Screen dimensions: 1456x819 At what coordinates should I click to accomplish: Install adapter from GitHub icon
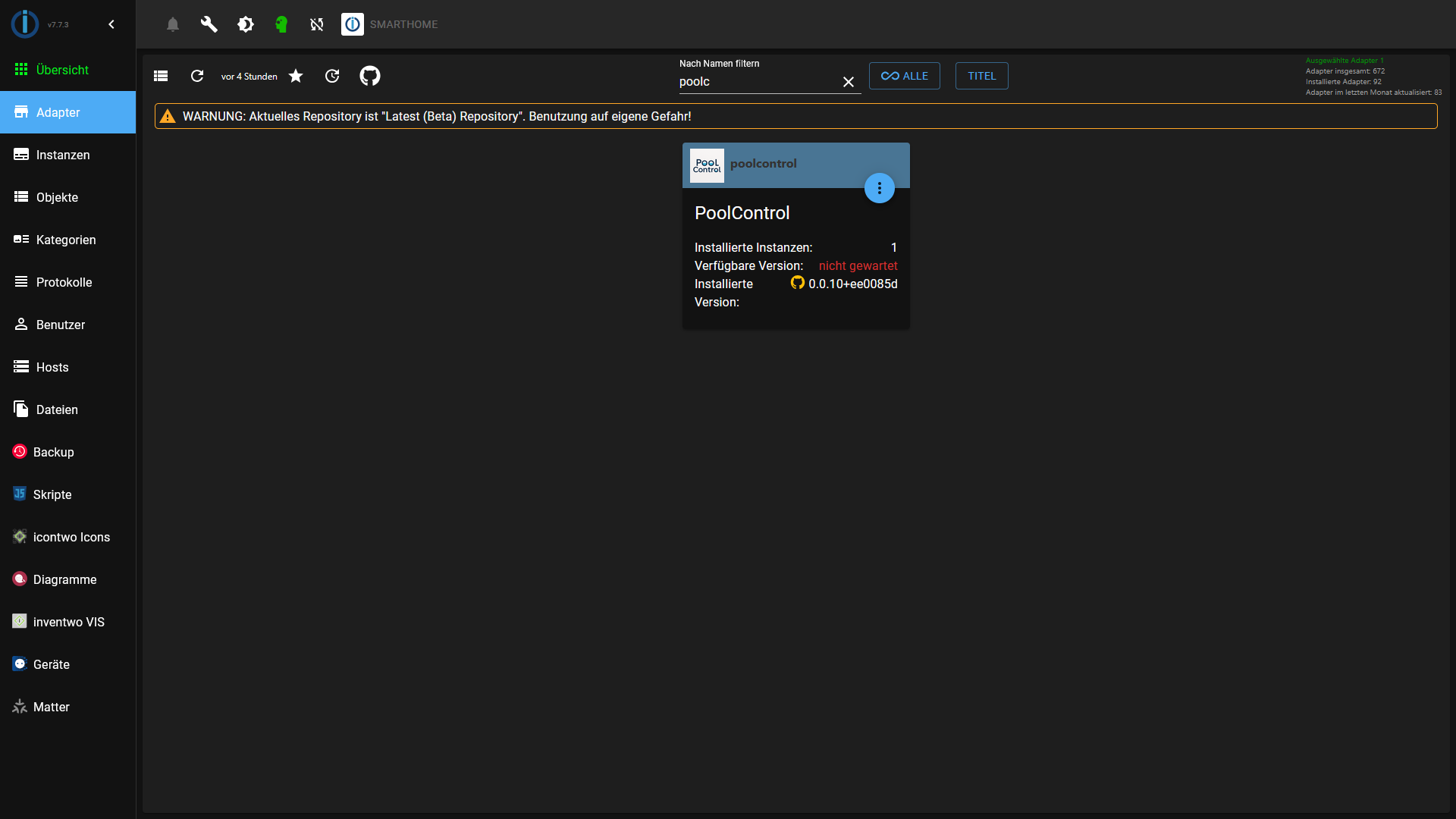tap(370, 76)
